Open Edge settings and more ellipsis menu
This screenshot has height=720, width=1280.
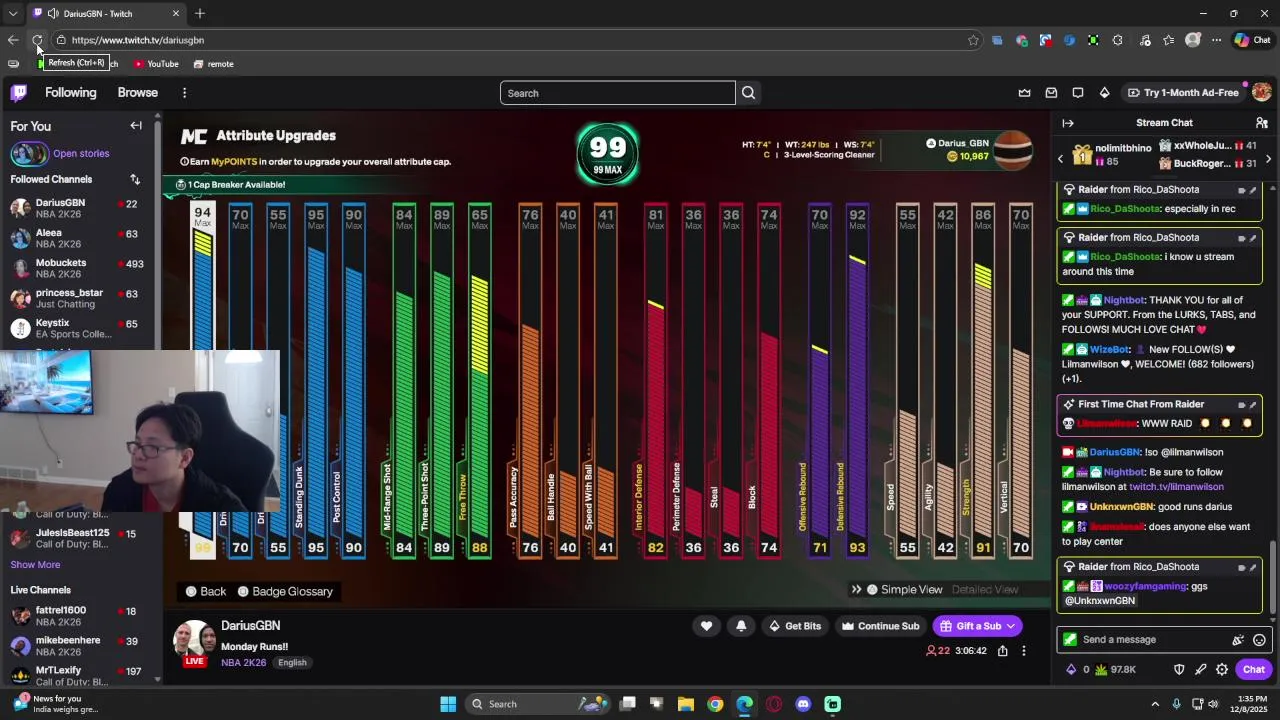(1216, 40)
